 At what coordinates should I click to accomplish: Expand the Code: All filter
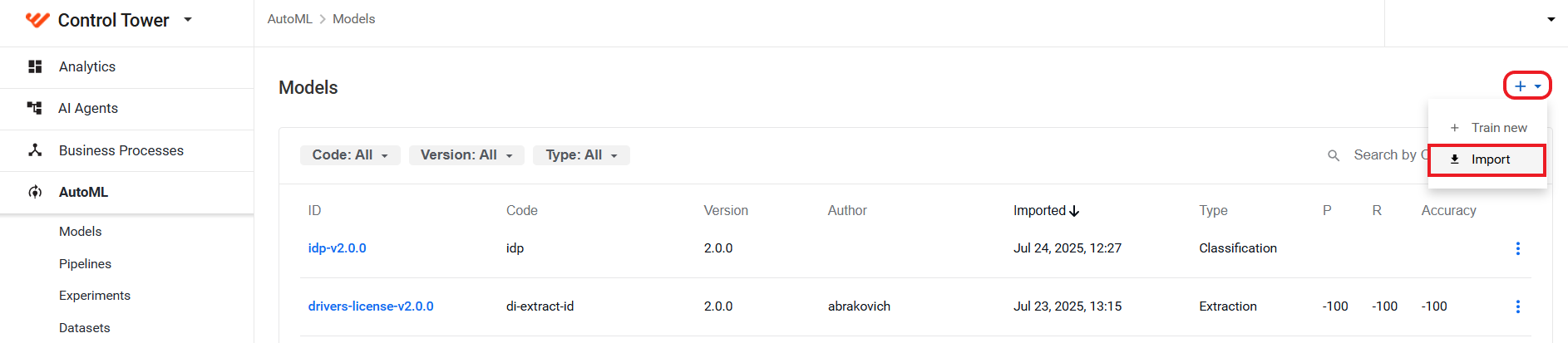coord(350,155)
